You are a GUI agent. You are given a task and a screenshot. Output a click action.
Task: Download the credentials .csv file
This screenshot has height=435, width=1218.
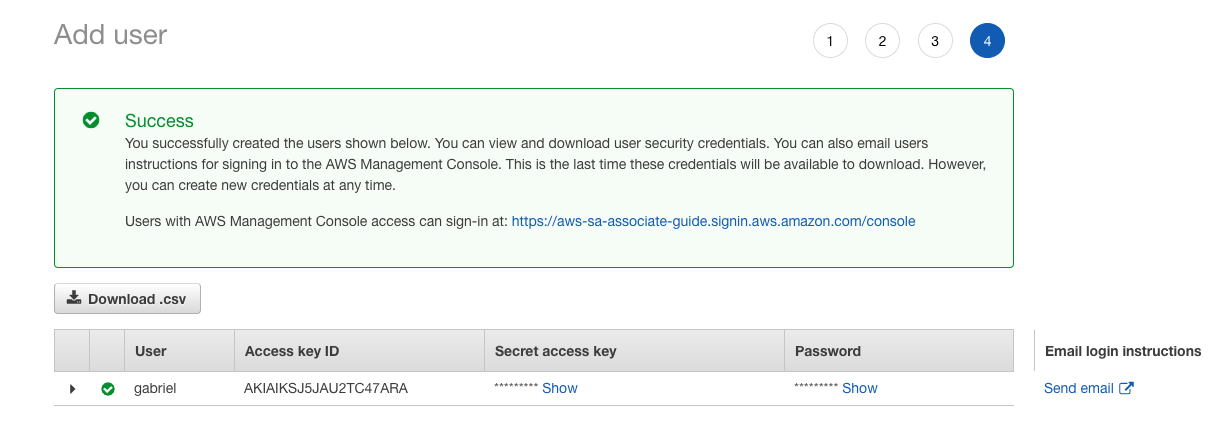click(127, 298)
